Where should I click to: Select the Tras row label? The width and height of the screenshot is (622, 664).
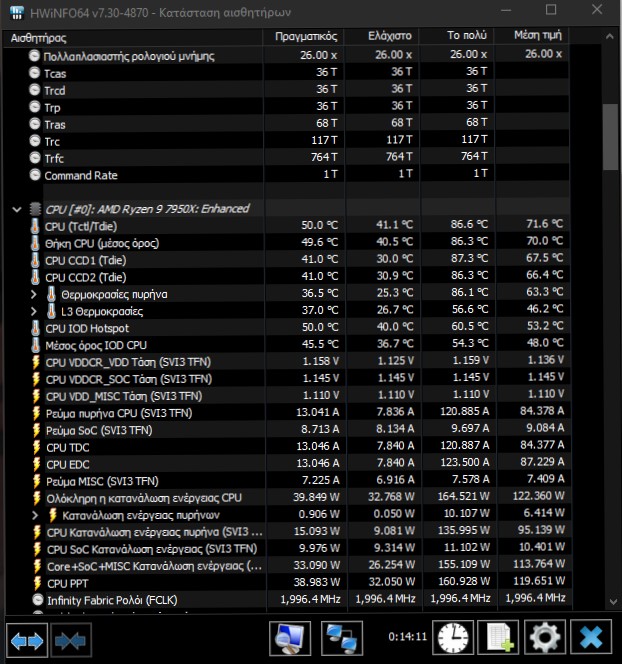(55, 125)
